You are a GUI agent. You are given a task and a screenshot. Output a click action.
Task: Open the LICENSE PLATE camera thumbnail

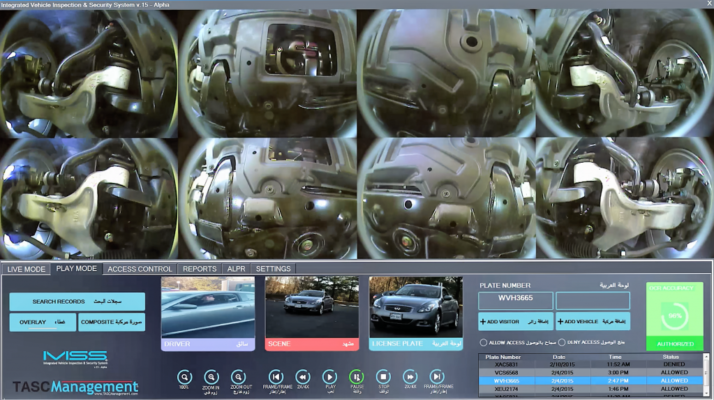tap(416, 313)
